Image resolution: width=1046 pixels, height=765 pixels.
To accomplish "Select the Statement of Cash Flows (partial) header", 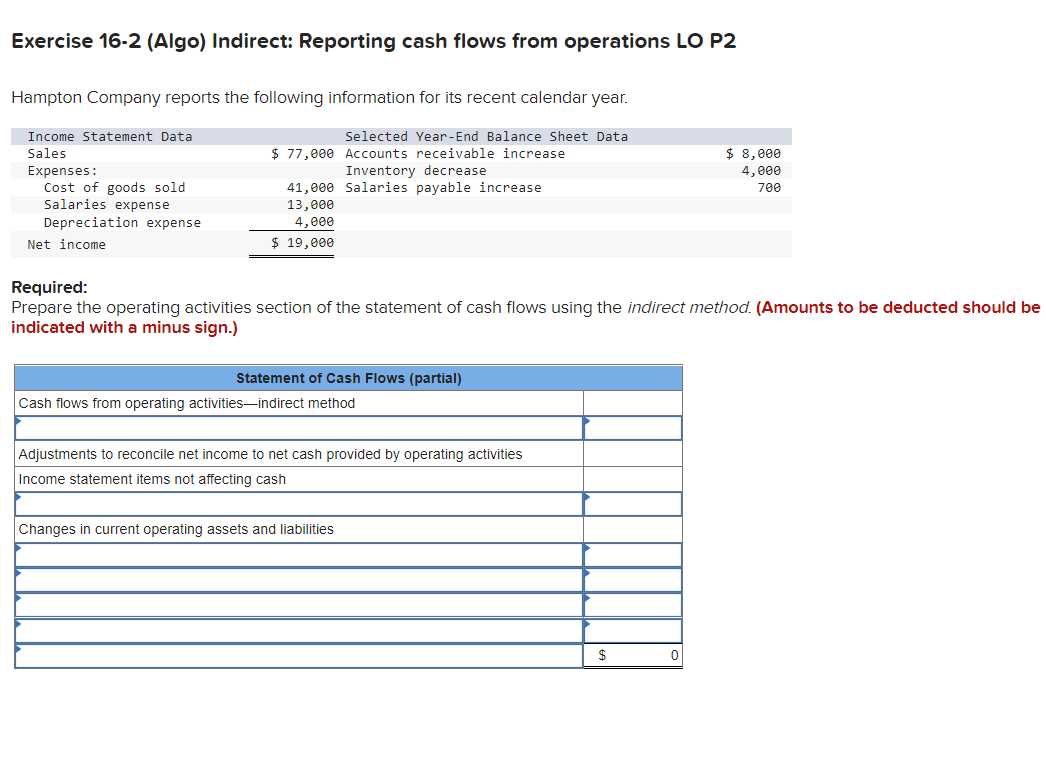I will pyautogui.click(x=348, y=378).
